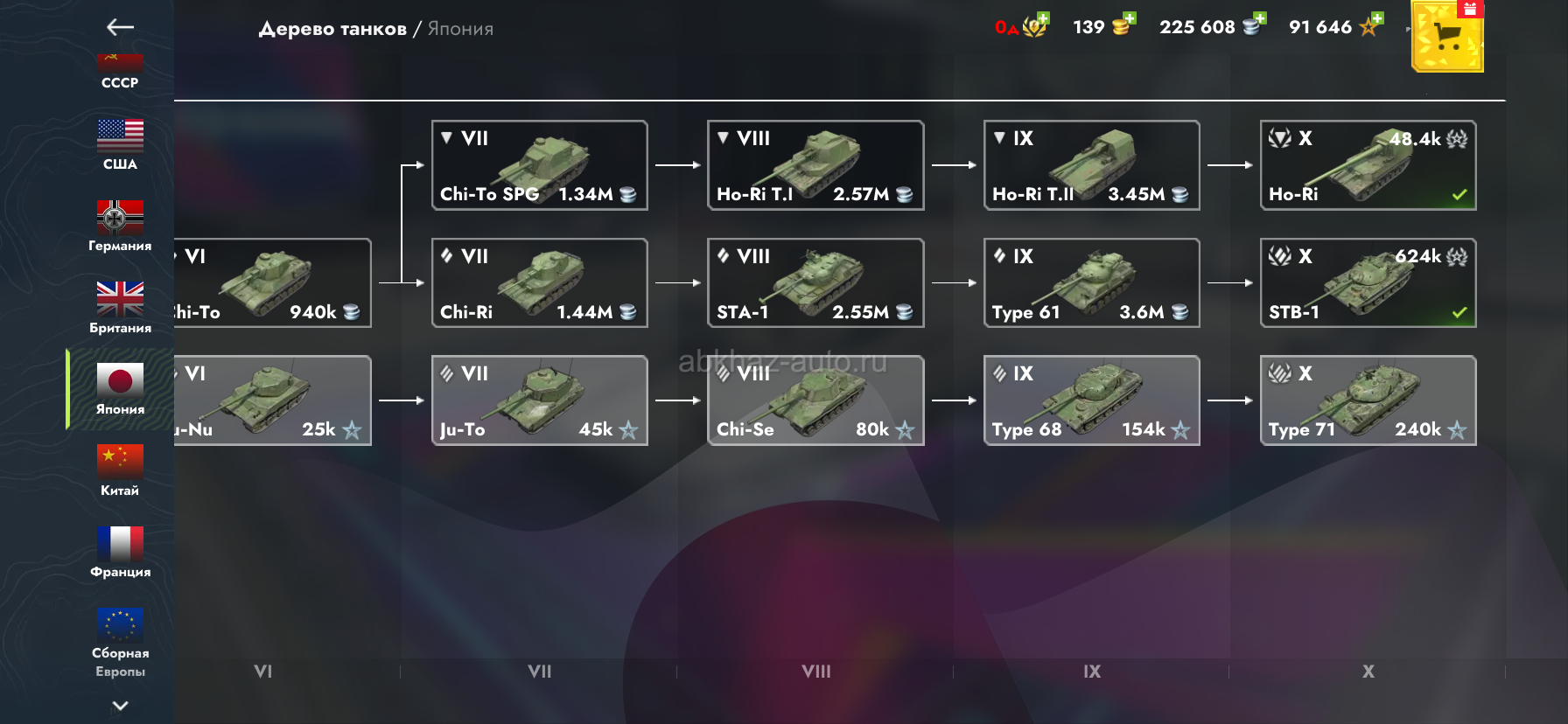Viewport: 1568px width, 724px height.
Task: Add credits next to 225 608
Action: (1254, 24)
